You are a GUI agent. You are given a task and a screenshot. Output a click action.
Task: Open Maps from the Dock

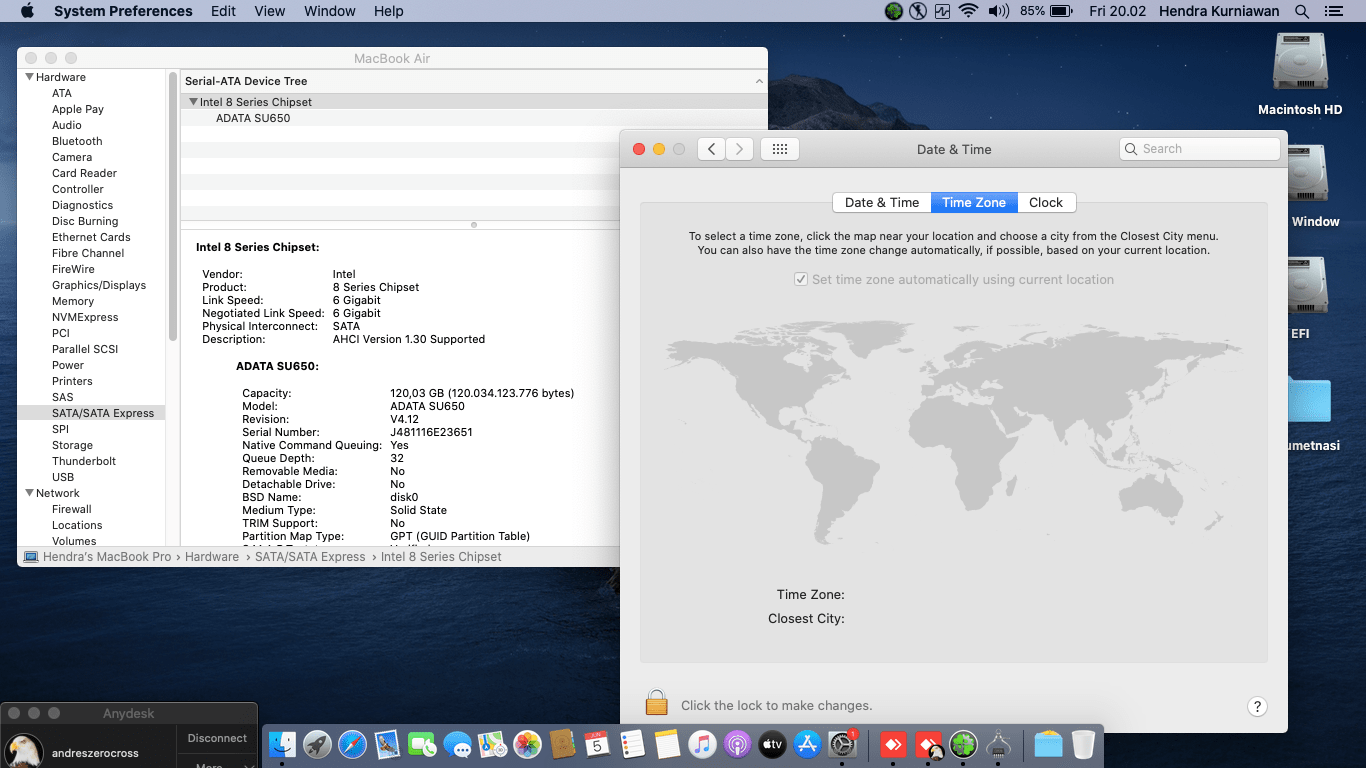pos(493,744)
